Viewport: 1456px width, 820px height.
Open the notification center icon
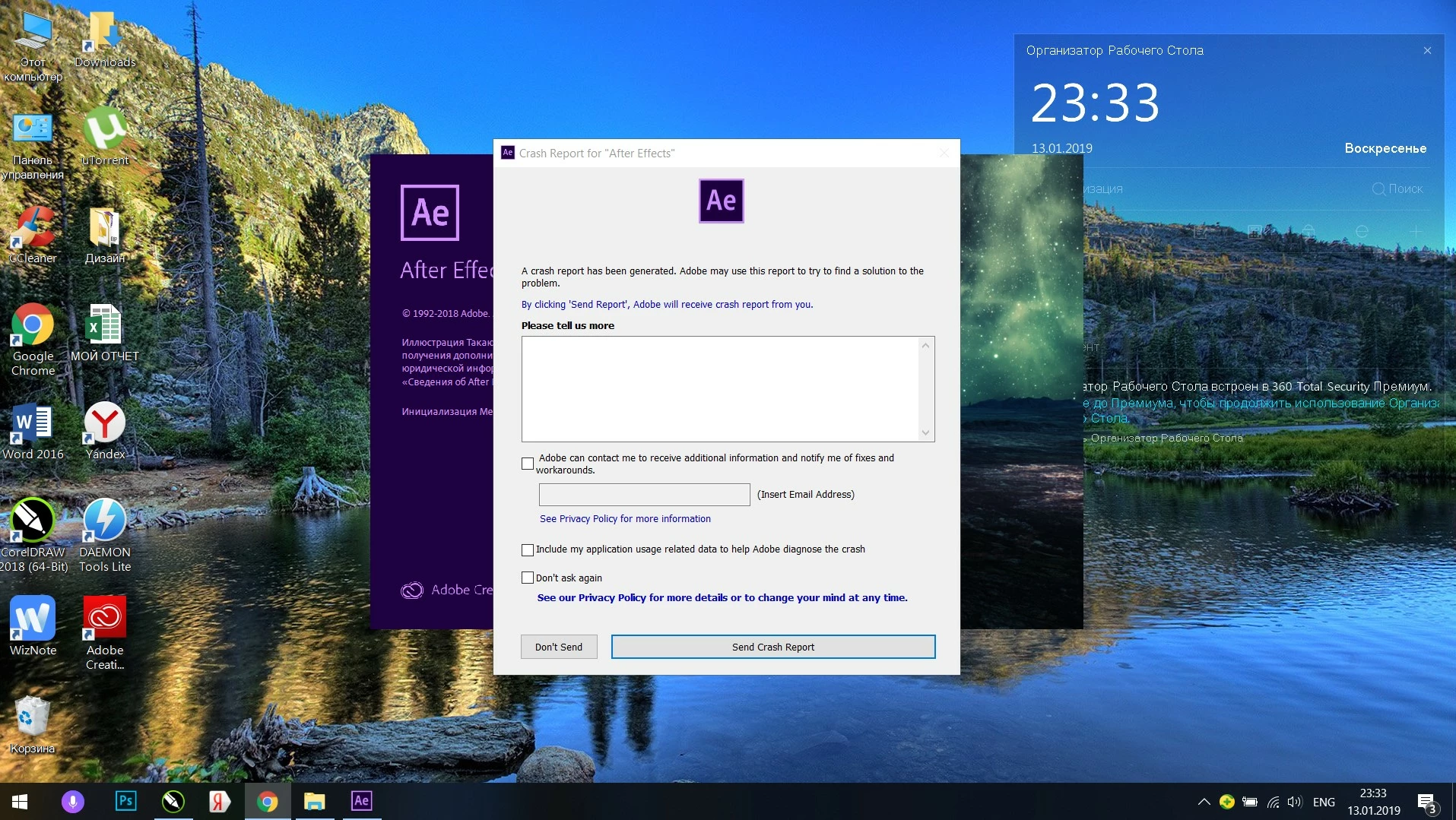1426,802
